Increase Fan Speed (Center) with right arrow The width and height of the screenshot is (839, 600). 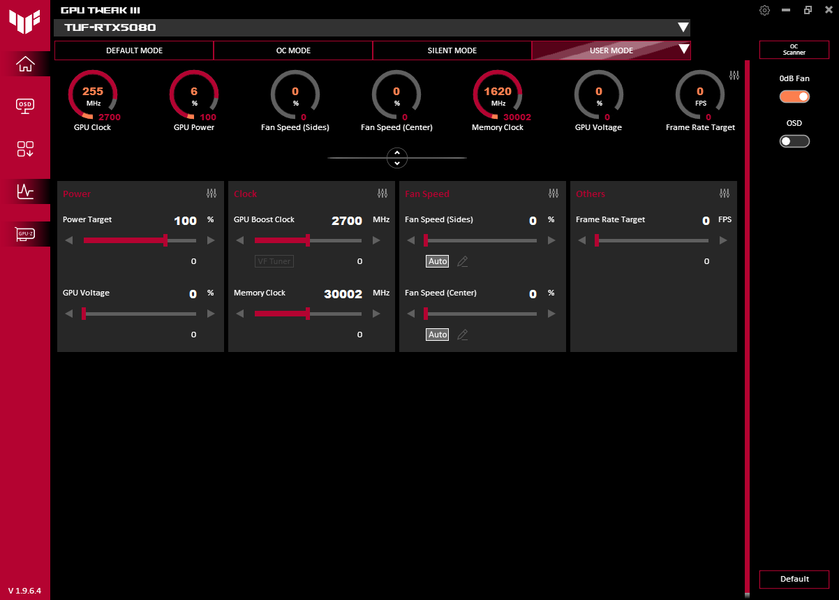(x=552, y=314)
